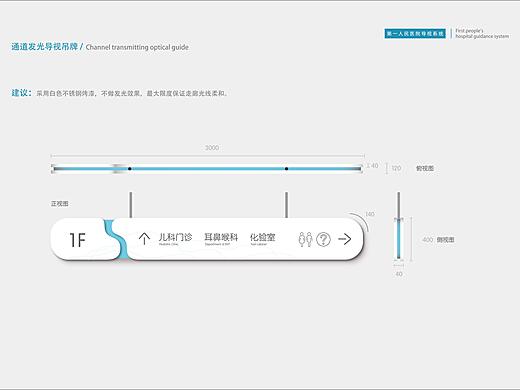This screenshot has height=390, width=520.
Task: Click the up arrow icon on the sign
Action: 144,239
